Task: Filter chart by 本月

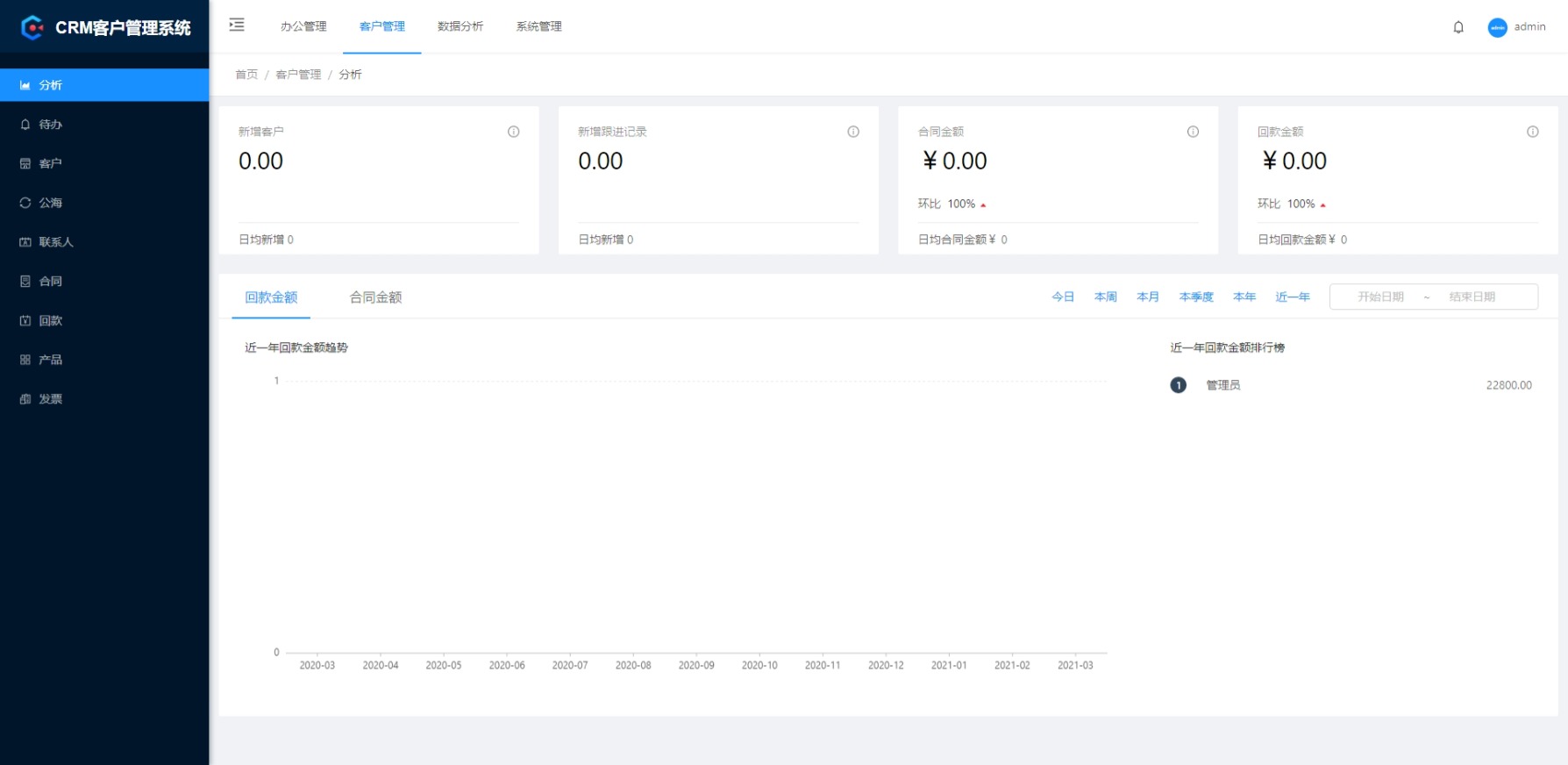Action: tap(1148, 297)
